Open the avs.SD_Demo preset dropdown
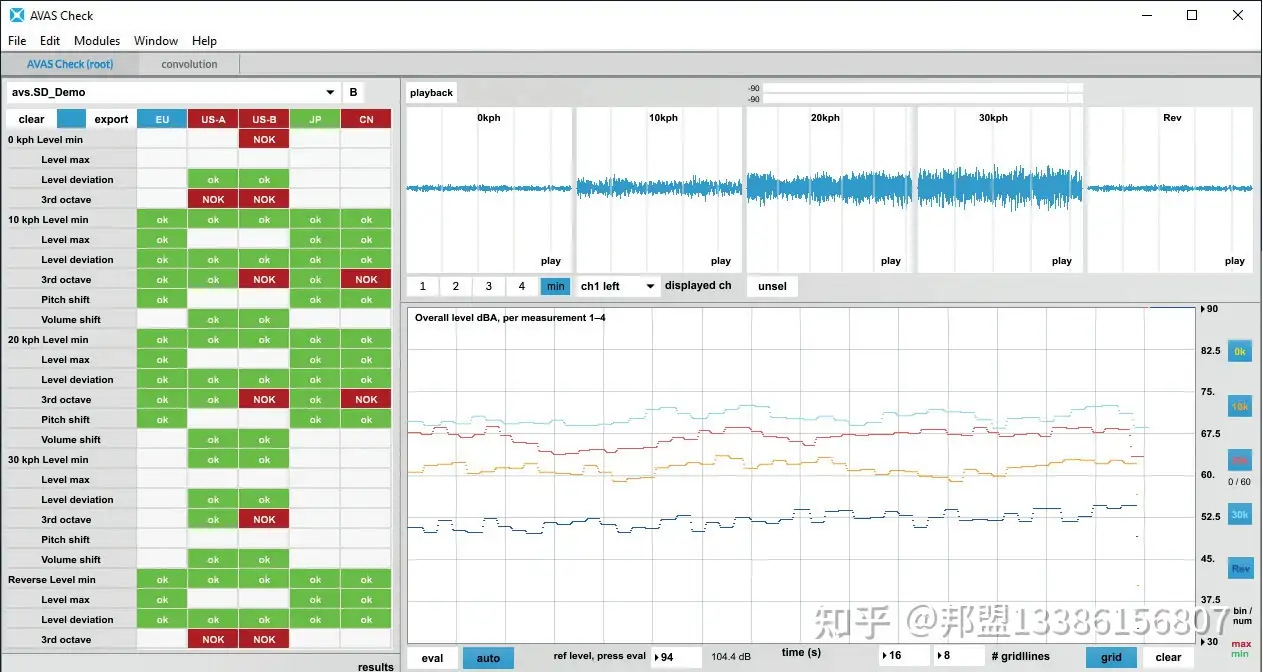This screenshot has width=1263, height=672. point(174,92)
